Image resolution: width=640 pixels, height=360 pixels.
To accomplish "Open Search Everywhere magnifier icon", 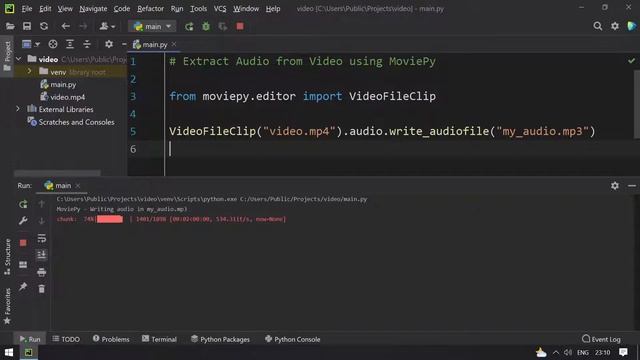I will pyautogui.click(x=598, y=27).
